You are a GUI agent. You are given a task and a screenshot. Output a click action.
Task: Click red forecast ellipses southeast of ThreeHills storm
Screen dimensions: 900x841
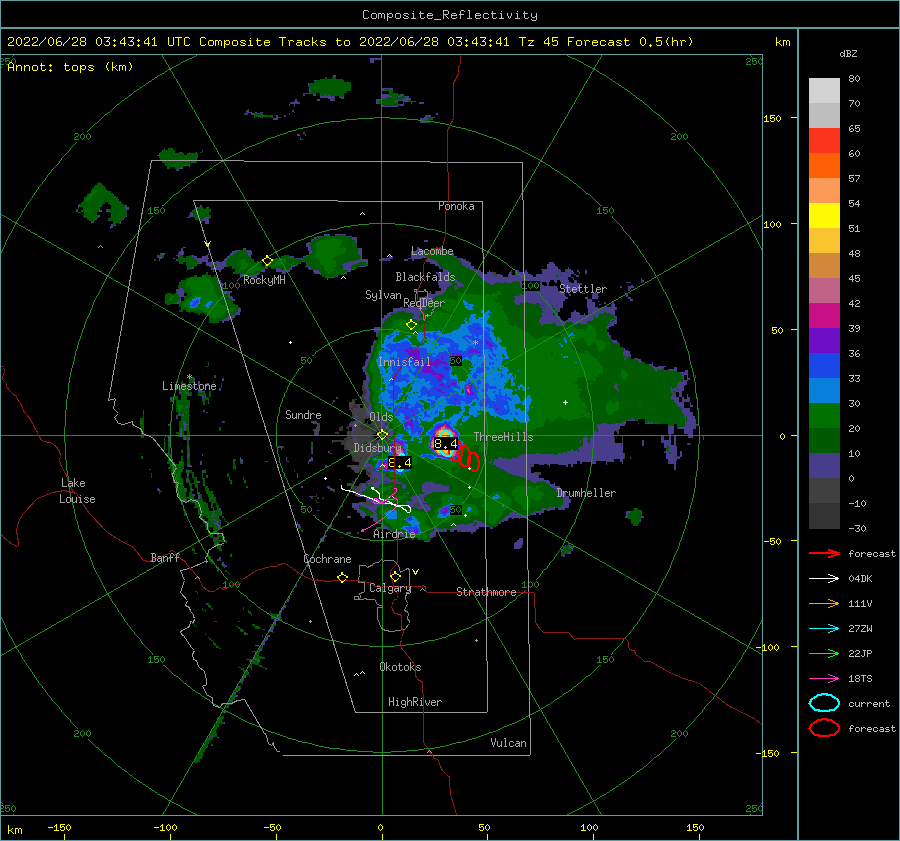pos(466,458)
